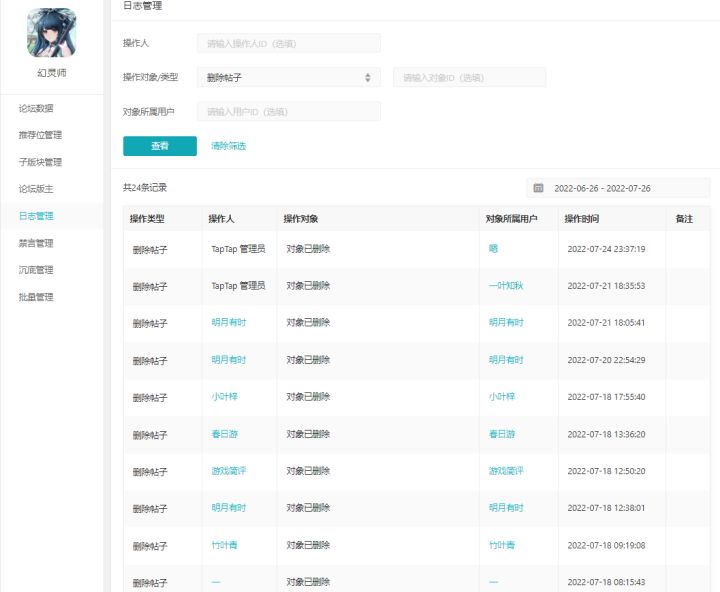This screenshot has width=720, height=592.
Task: Select the 操作类型 column header
Action: point(147,219)
